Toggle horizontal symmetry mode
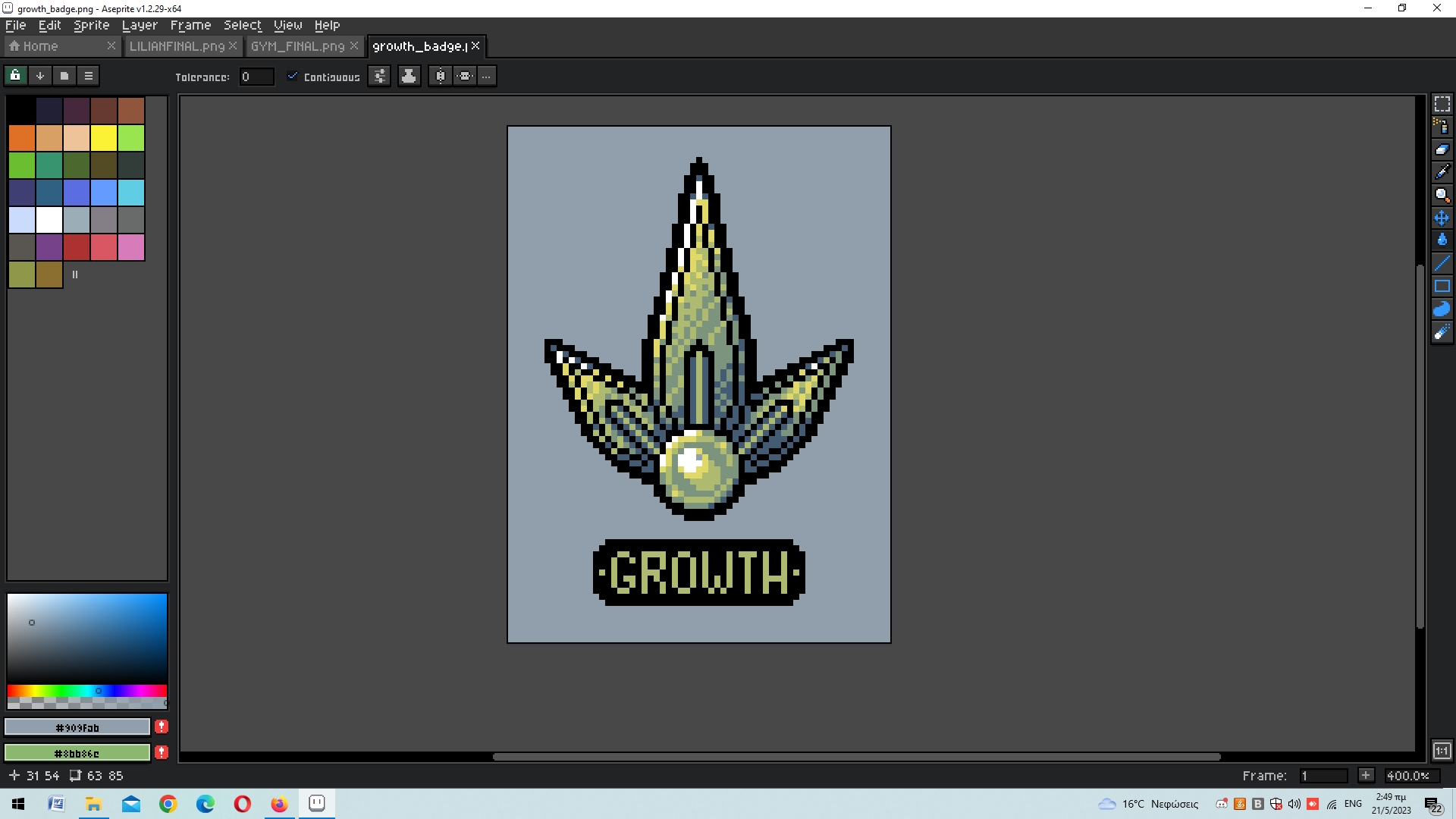Image resolution: width=1456 pixels, height=819 pixels. (x=465, y=76)
